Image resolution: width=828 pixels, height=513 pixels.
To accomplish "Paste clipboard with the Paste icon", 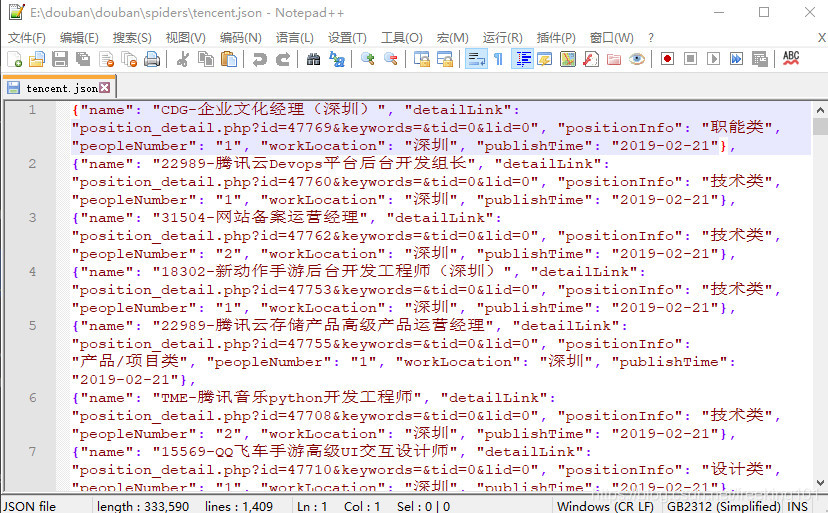I will pyautogui.click(x=229, y=59).
